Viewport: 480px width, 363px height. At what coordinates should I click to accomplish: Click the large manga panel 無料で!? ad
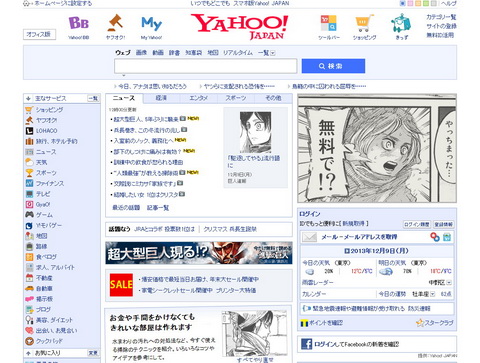(377, 148)
